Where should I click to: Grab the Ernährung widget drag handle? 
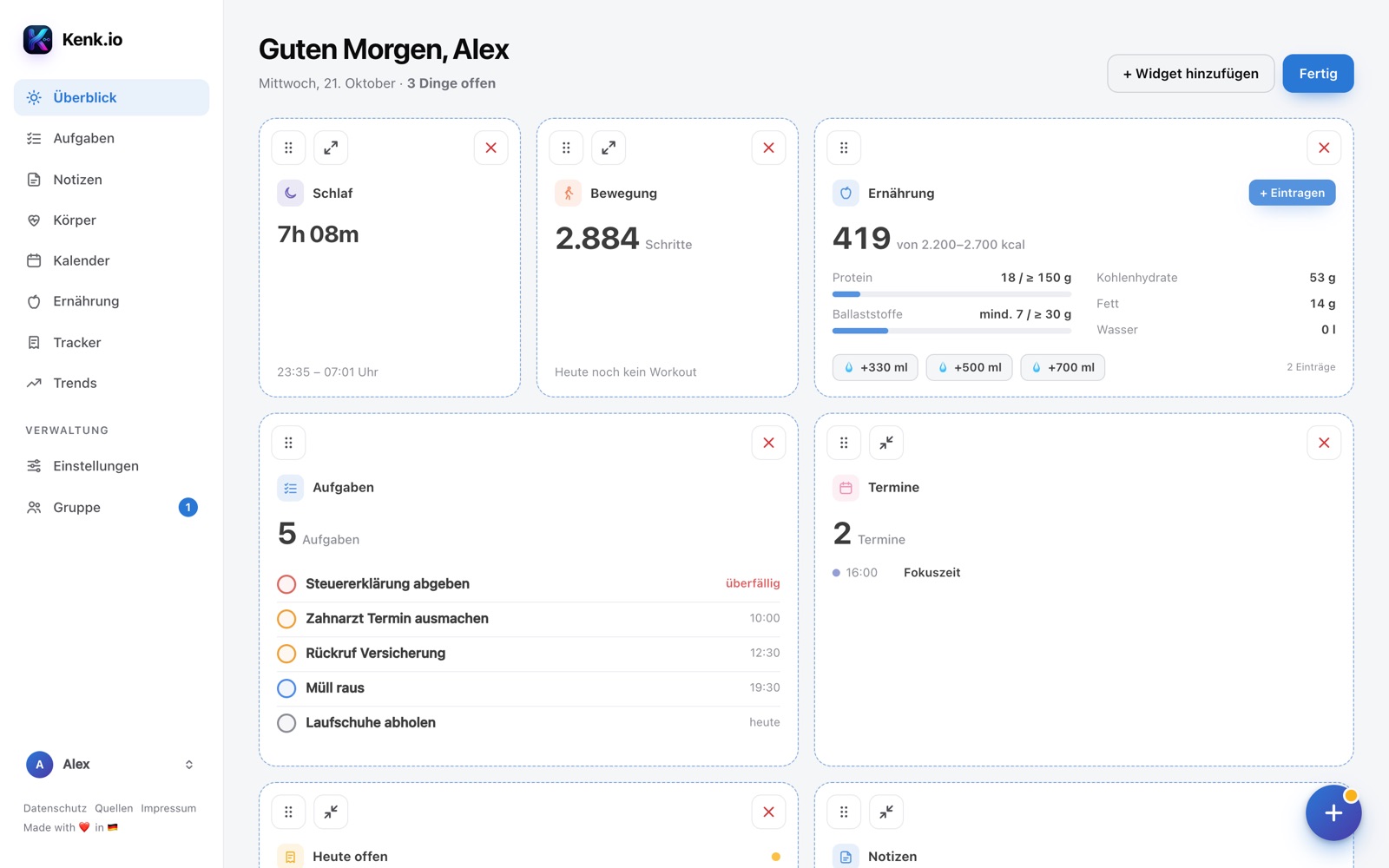844,148
